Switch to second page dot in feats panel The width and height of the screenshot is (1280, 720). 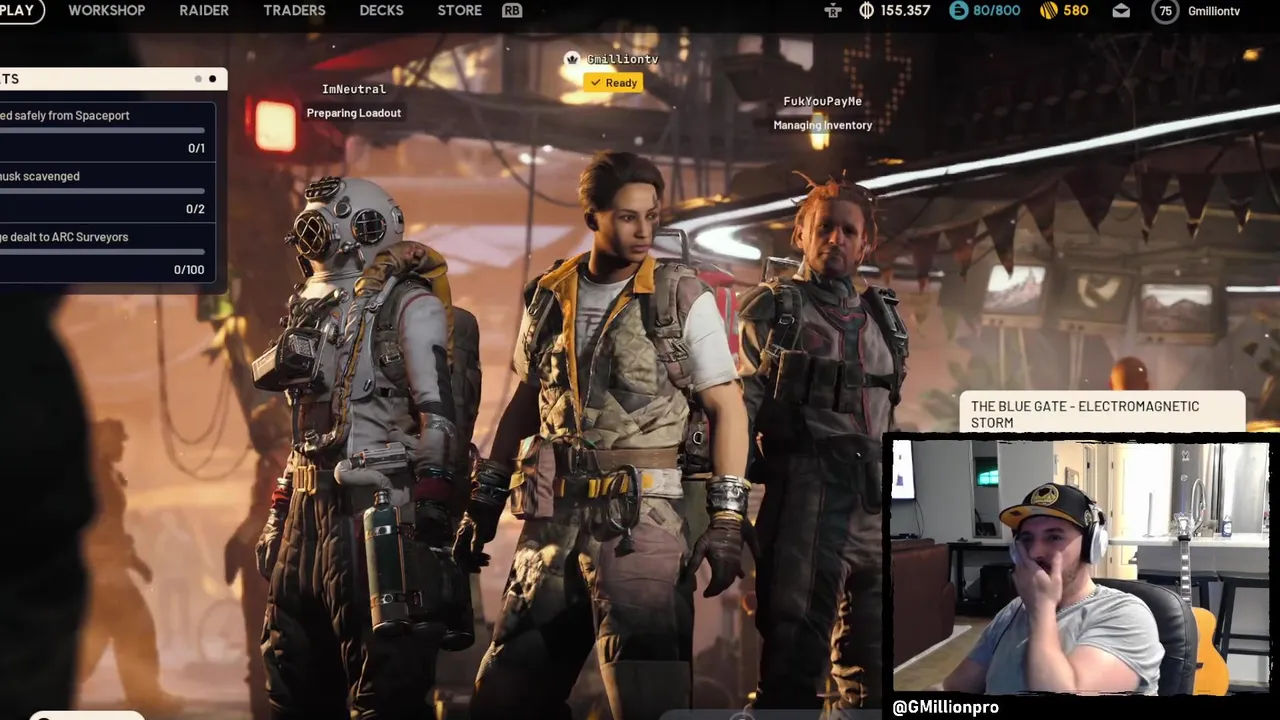pos(212,79)
